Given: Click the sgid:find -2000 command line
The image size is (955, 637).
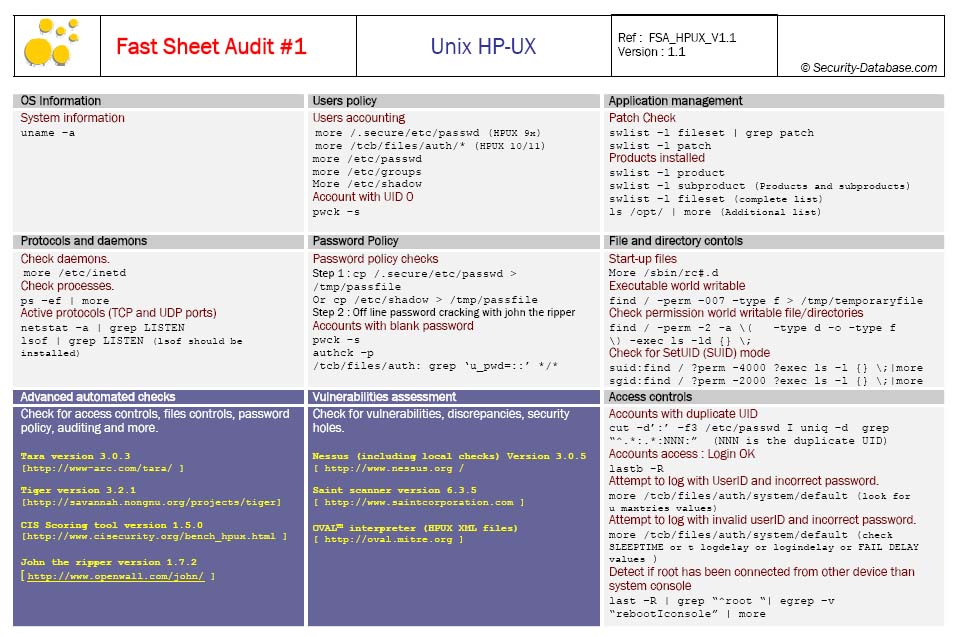Looking at the screenshot, I should (766, 381).
